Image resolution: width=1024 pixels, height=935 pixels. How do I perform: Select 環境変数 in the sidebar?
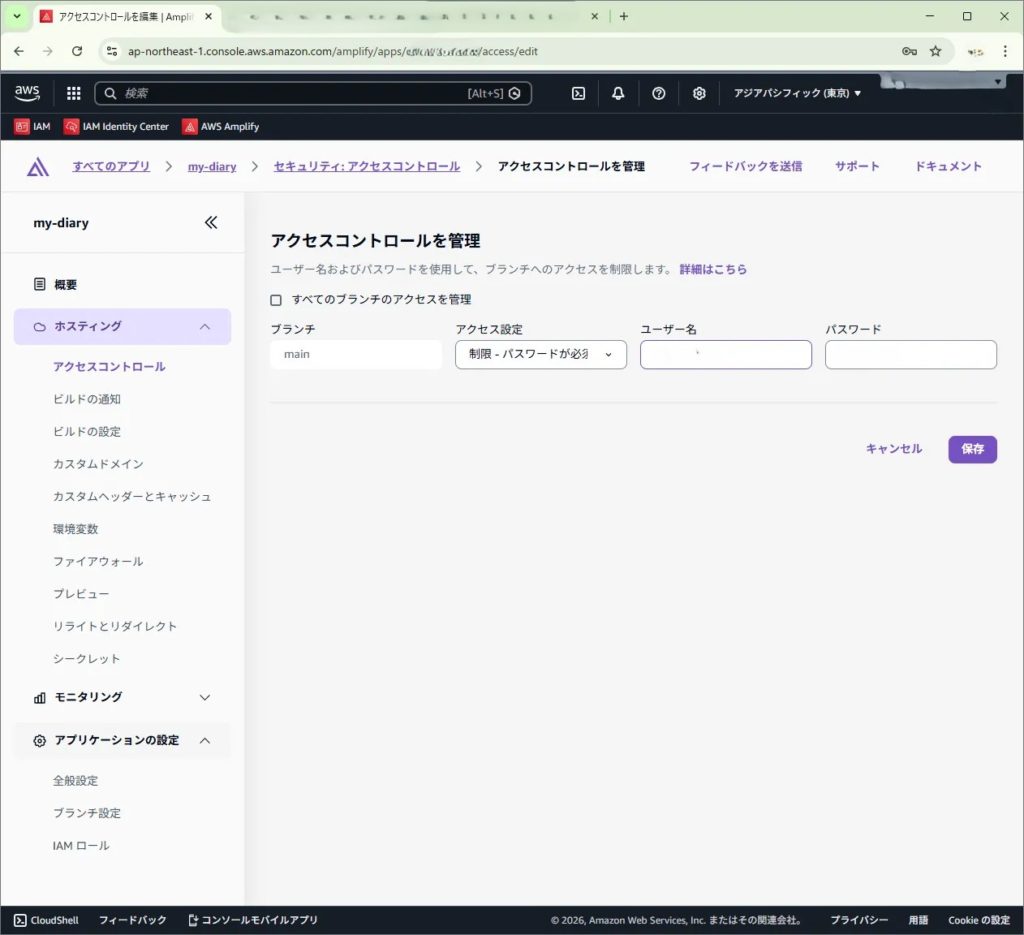76,529
